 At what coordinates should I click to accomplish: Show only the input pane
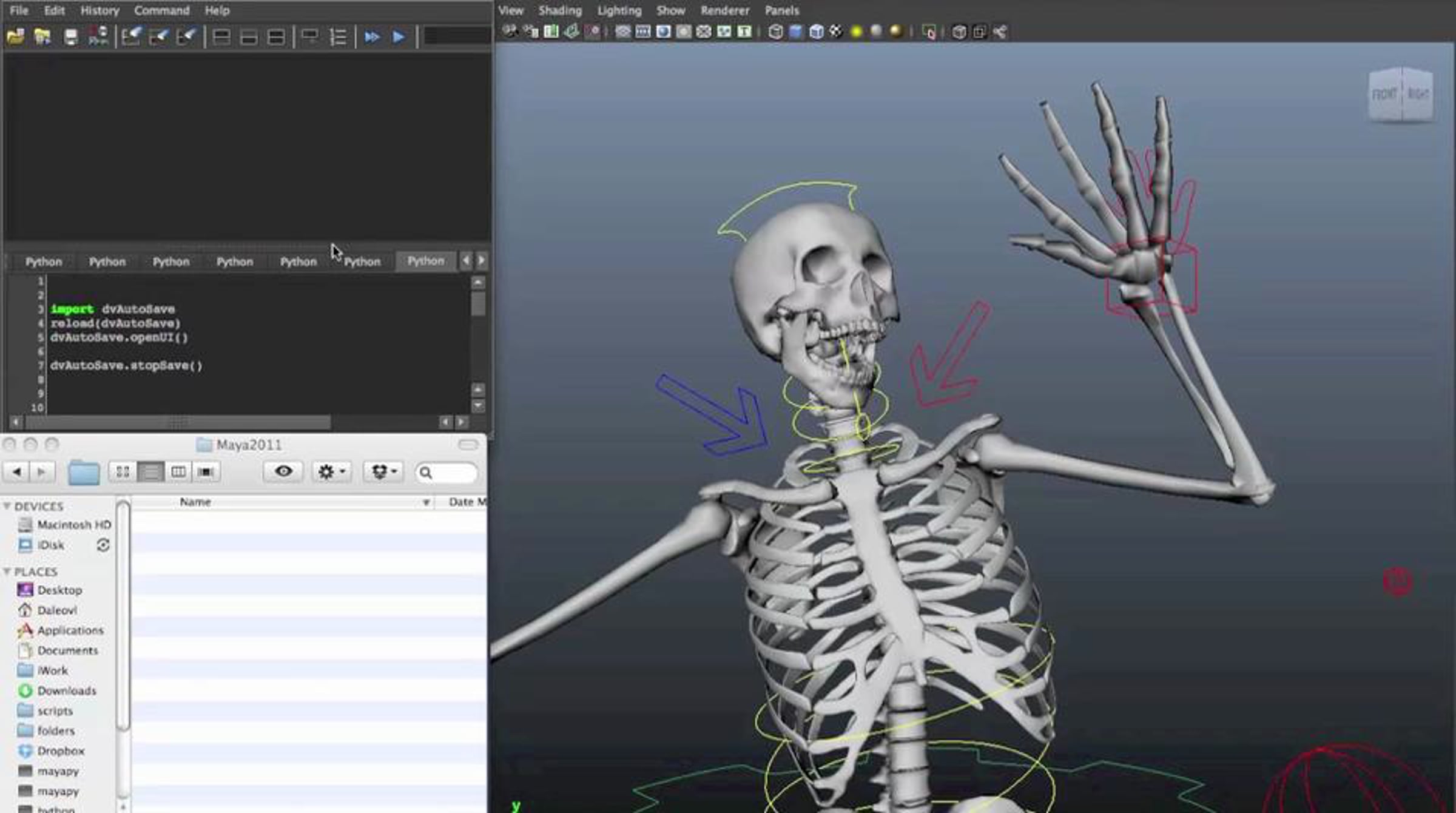(249, 37)
